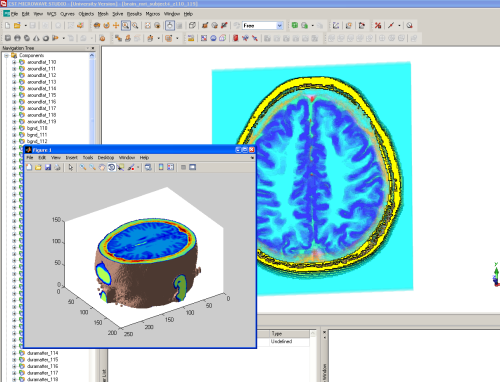Open the Free selection mode dropdown
The height and width of the screenshot is (382, 500).
coord(280,26)
